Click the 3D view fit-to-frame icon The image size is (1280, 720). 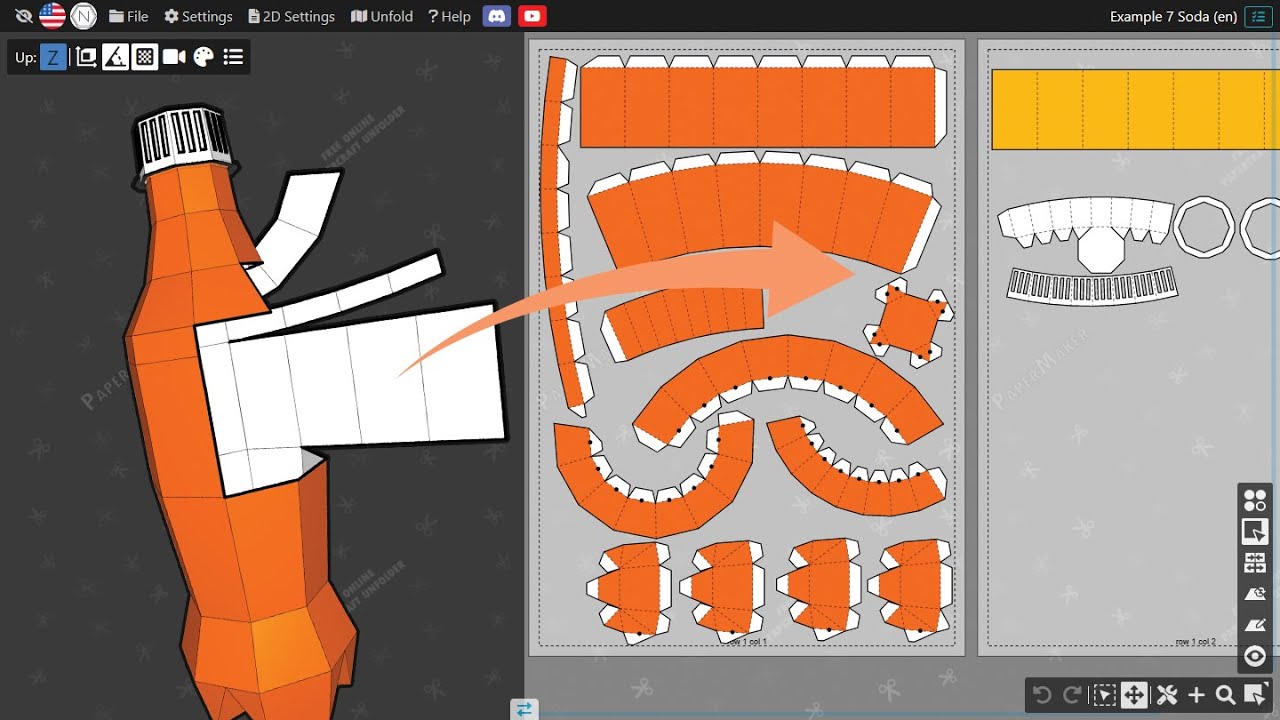tap(86, 57)
